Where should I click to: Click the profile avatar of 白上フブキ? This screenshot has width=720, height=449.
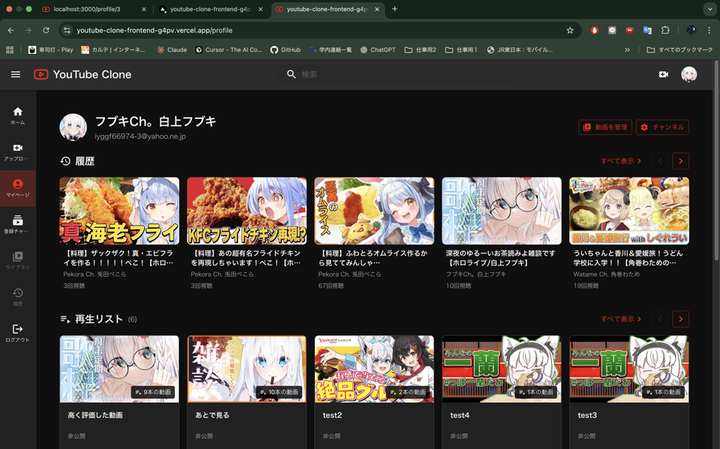pos(73,127)
